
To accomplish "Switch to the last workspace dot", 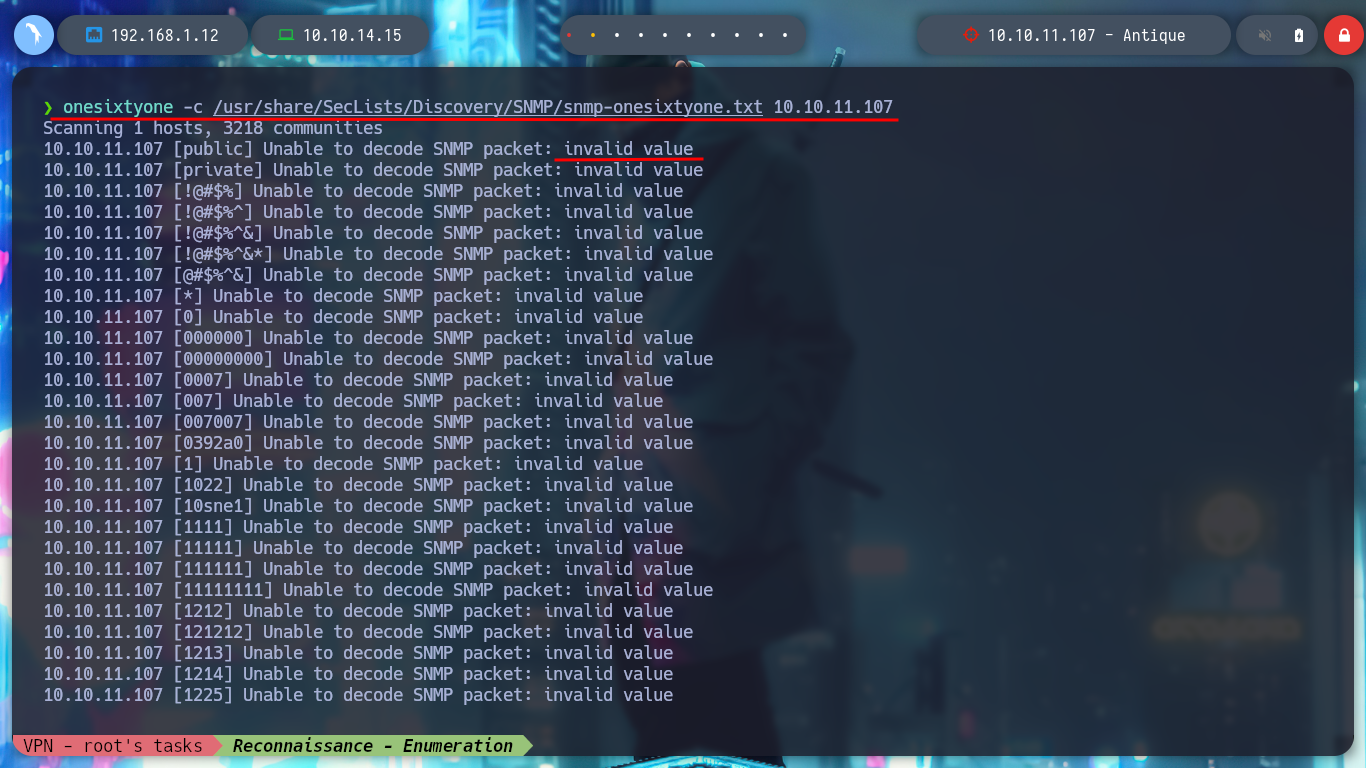I will pos(785,35).
